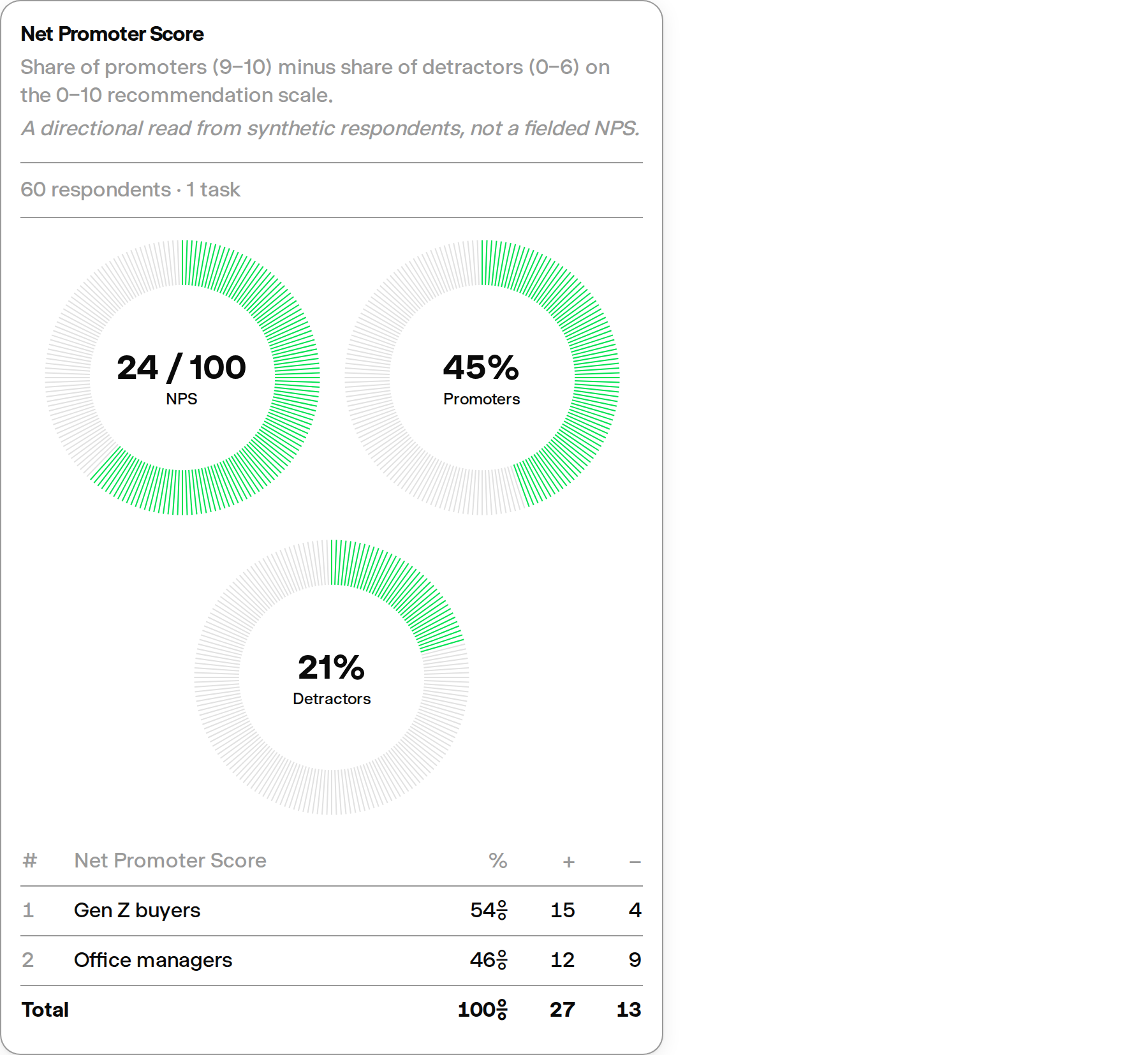Click the 46% value for Office managers
Image resolution: width=1148 pixels, height=1055 pixels.
[x=489, y=960]
